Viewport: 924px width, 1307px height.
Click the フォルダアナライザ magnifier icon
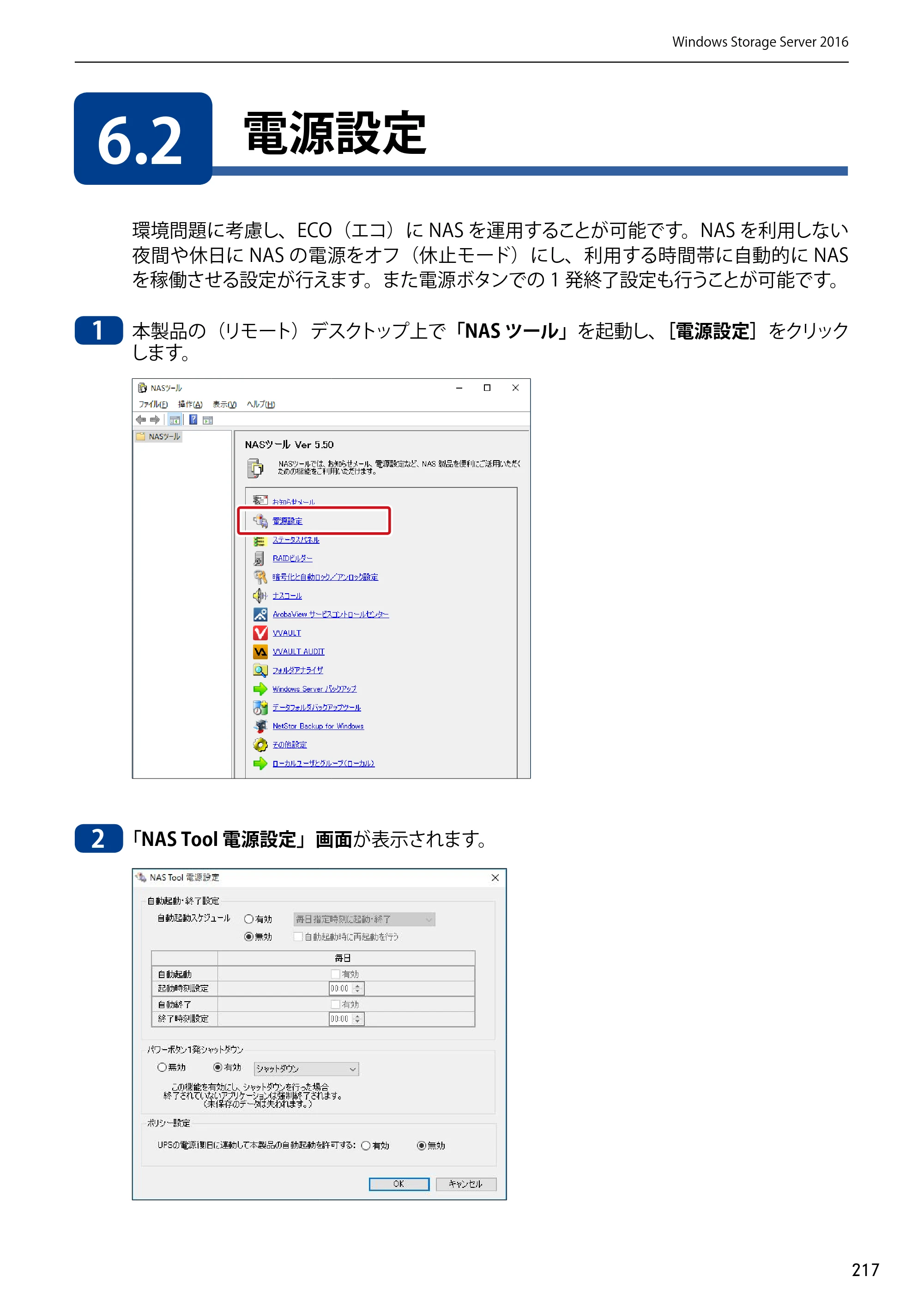tap(260, 670)
